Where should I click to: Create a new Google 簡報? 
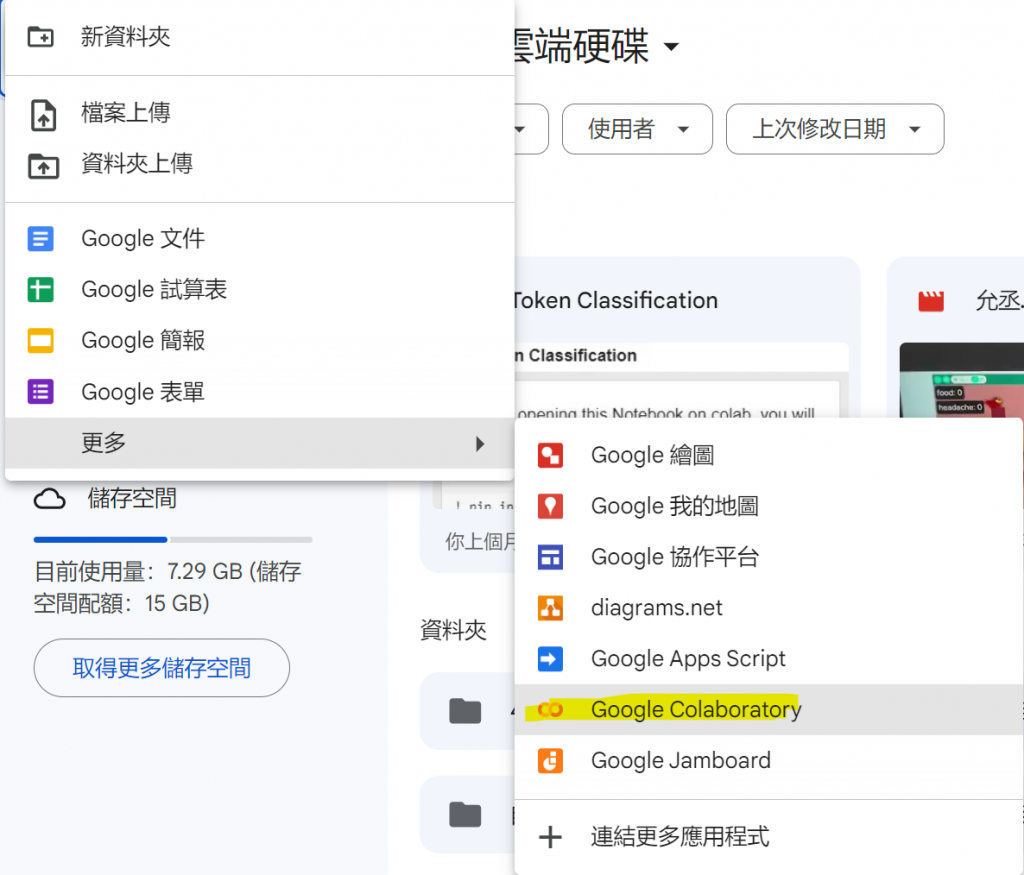pos(260,340)
